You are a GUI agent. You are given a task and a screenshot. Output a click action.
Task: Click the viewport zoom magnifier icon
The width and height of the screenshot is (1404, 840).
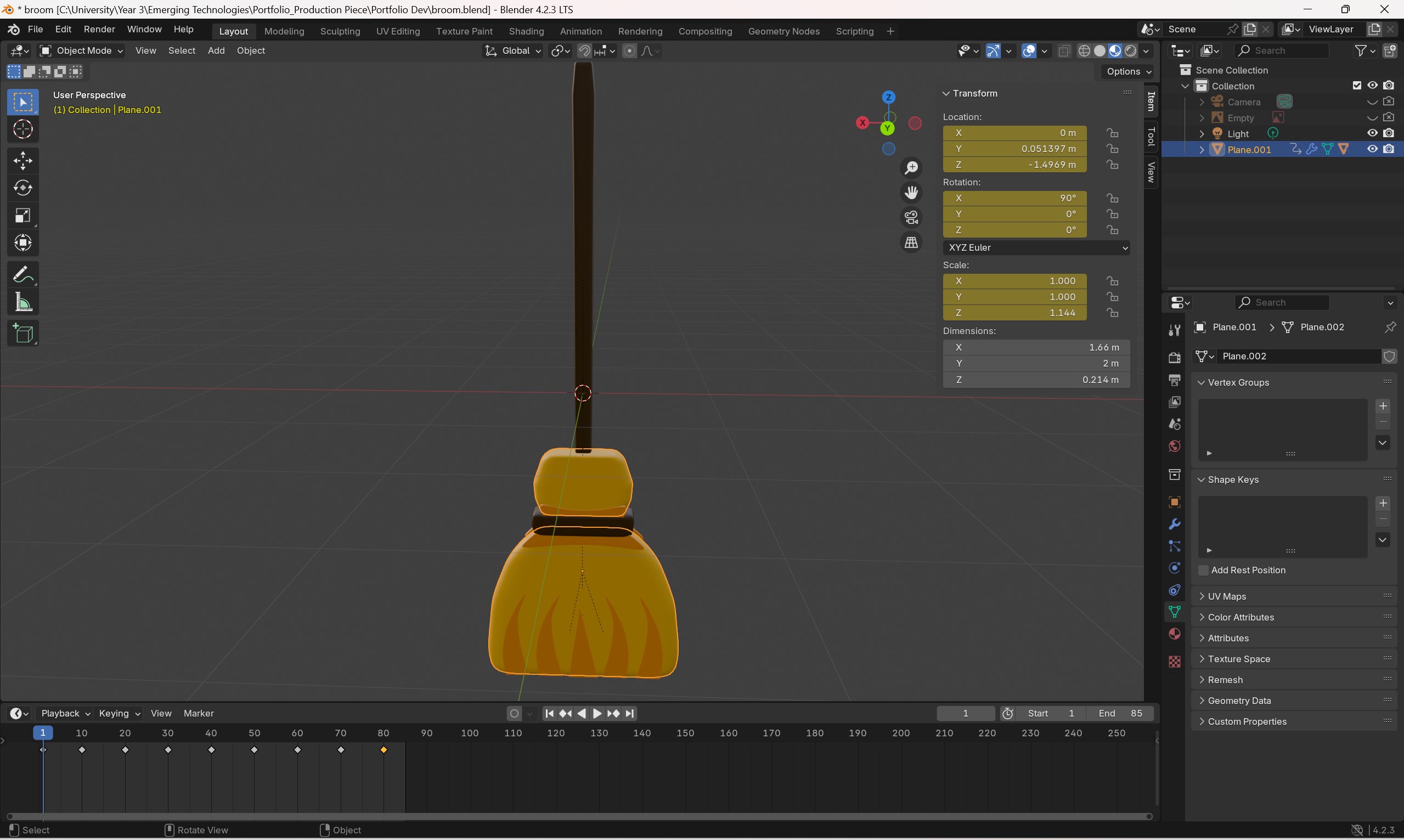pos(911,168)
